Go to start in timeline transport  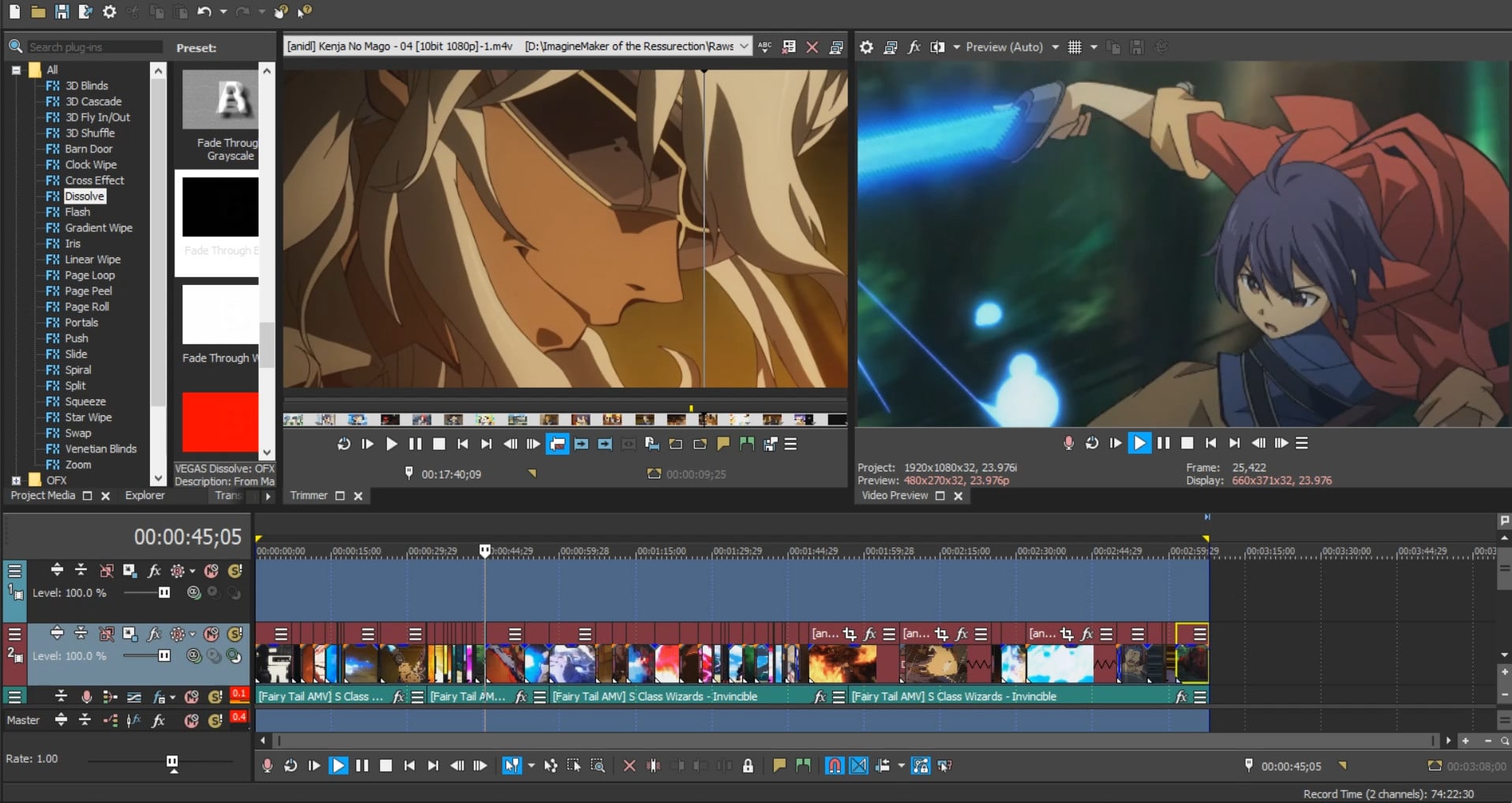[x=409, y=765]
